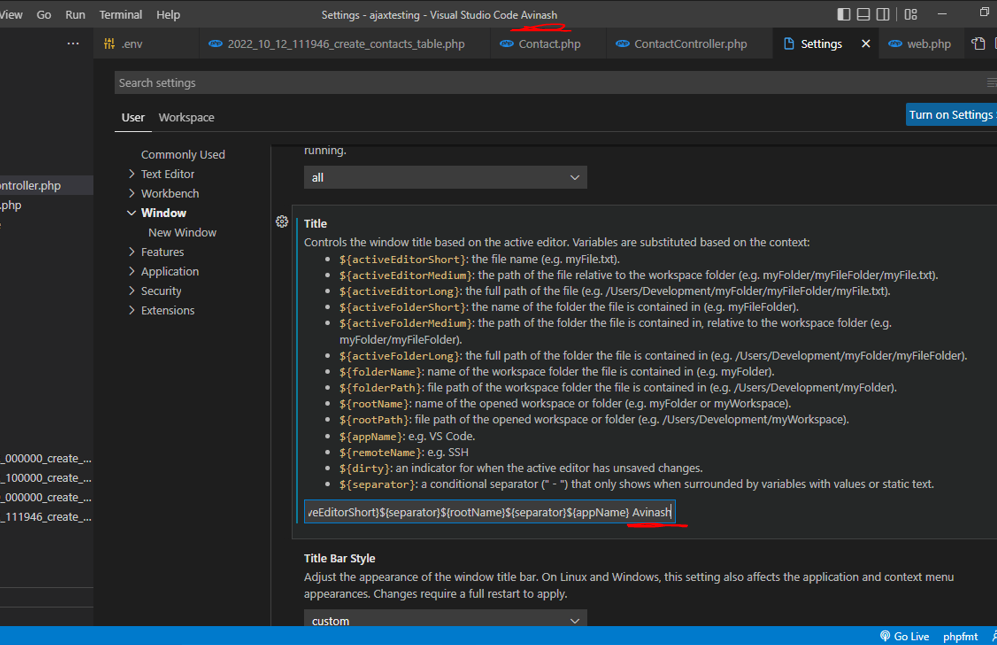
Task: Switch to the ContactController.php tab
Action: click(x=690, y=44)
